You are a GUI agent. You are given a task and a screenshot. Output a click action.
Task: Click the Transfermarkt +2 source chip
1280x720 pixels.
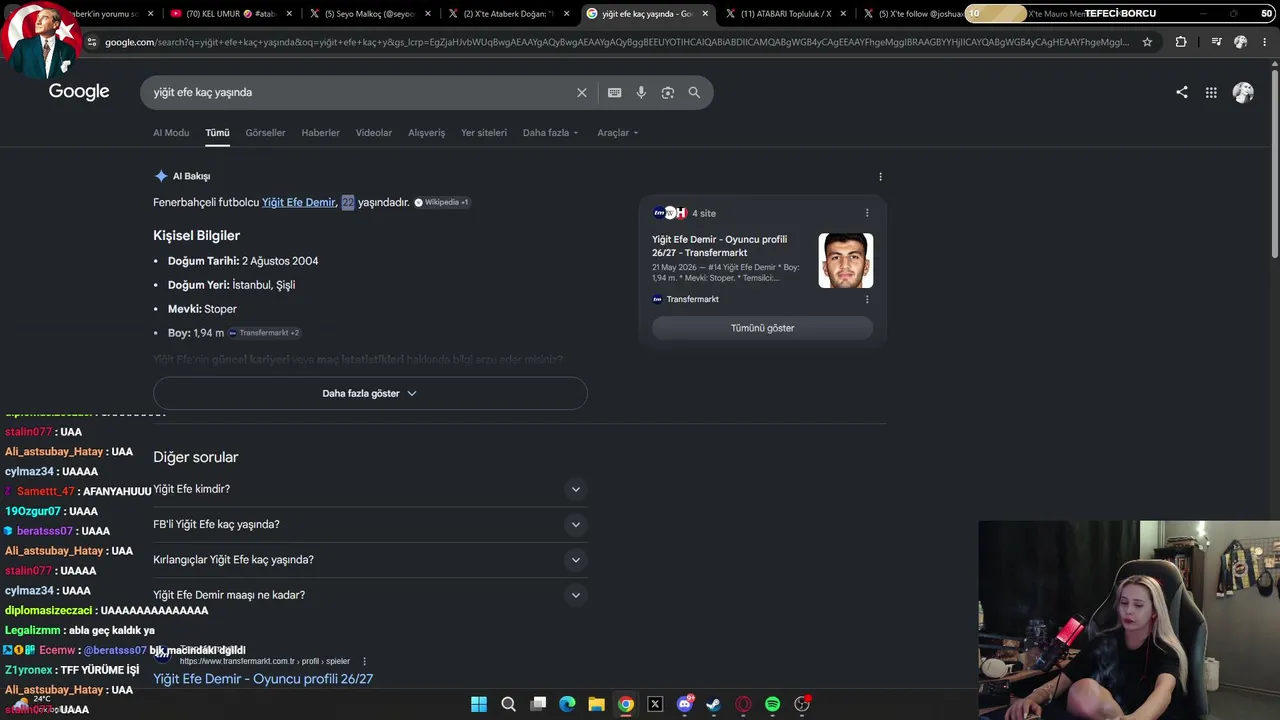click(265, 333)
